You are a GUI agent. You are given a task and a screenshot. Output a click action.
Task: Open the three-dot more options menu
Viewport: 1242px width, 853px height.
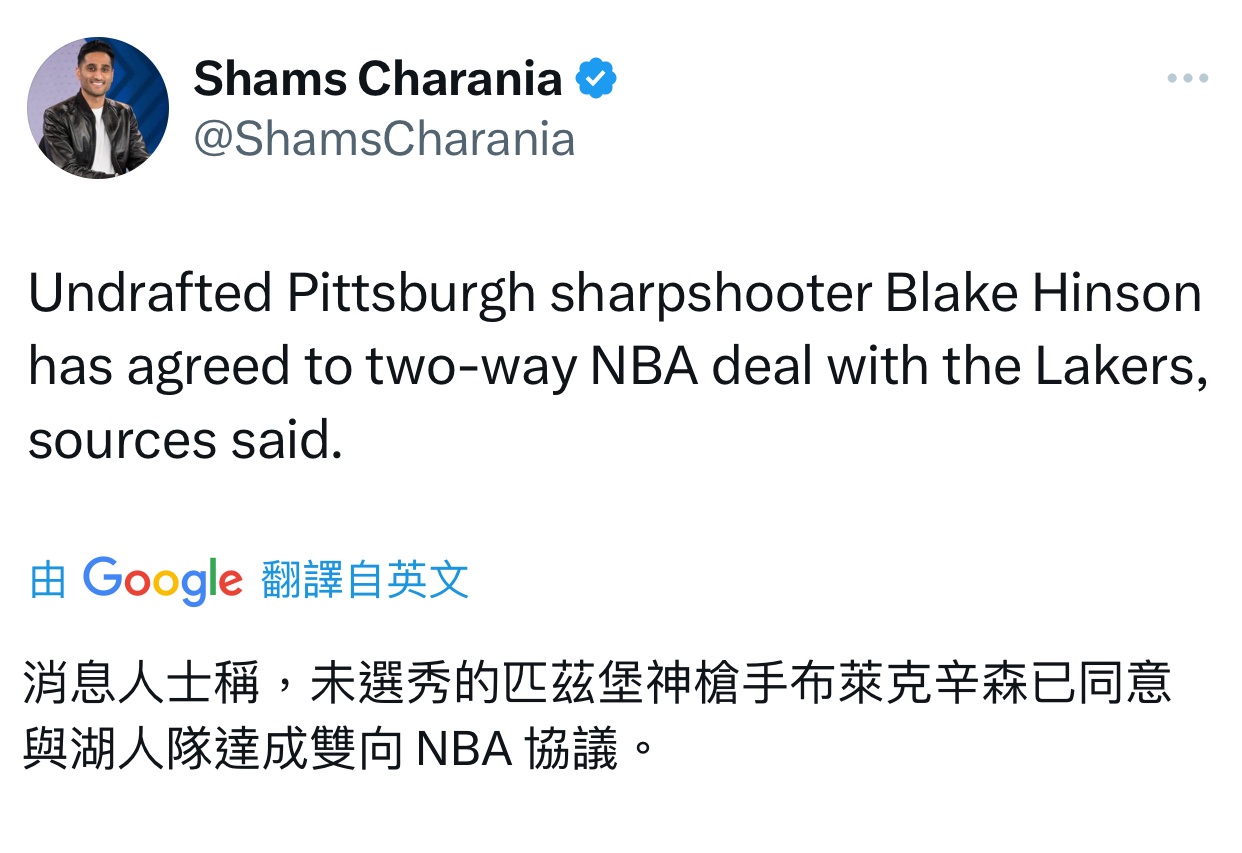[x=1188, y=78]
